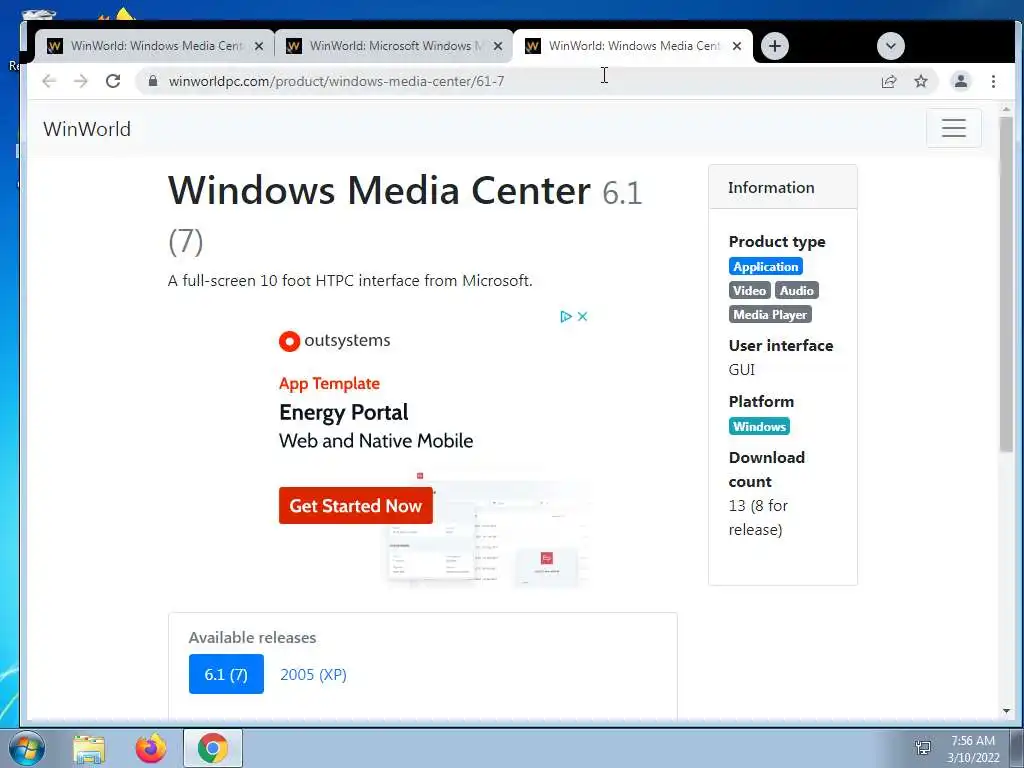Reload the current page

coord(113,81)
